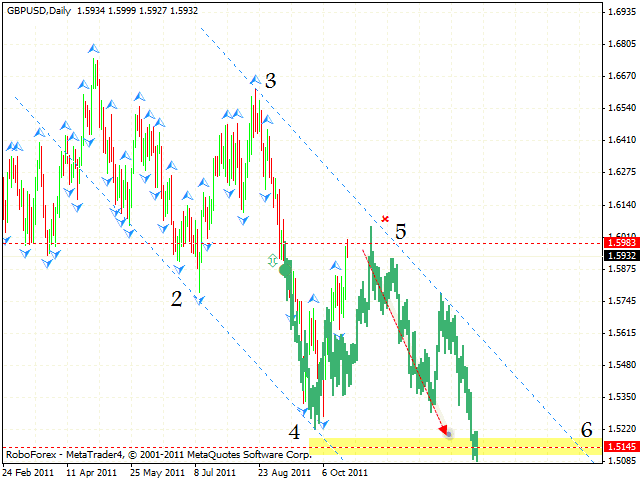Click the 1.6540 price axis label
This screenshot has height=480, width=640.
click(622, 108)
